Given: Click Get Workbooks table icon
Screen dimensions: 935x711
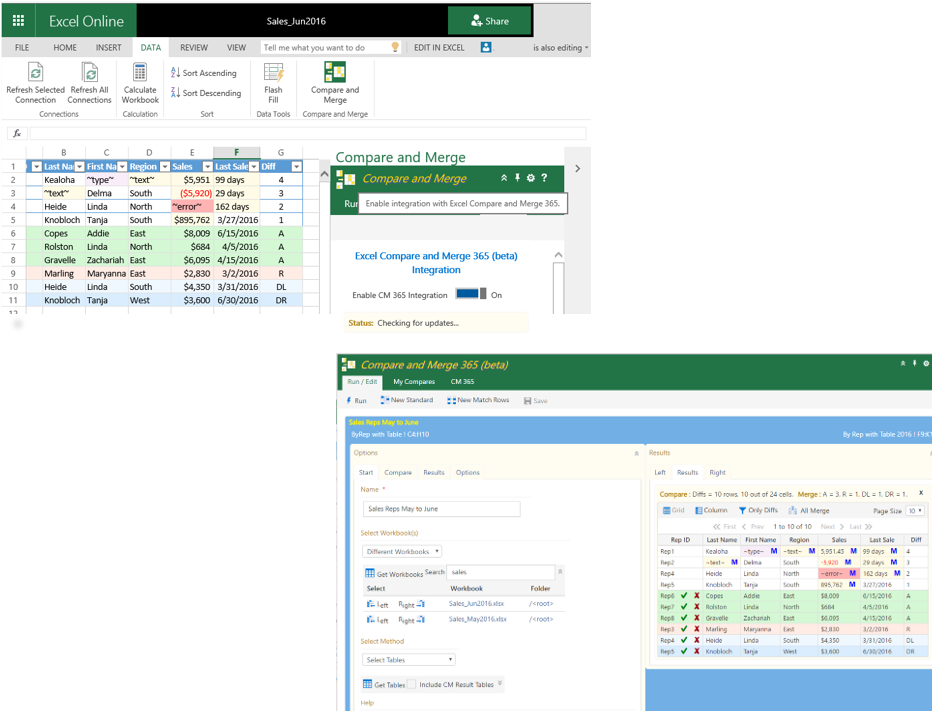Looking at the screenshot, I should click(x=370, y=573).
